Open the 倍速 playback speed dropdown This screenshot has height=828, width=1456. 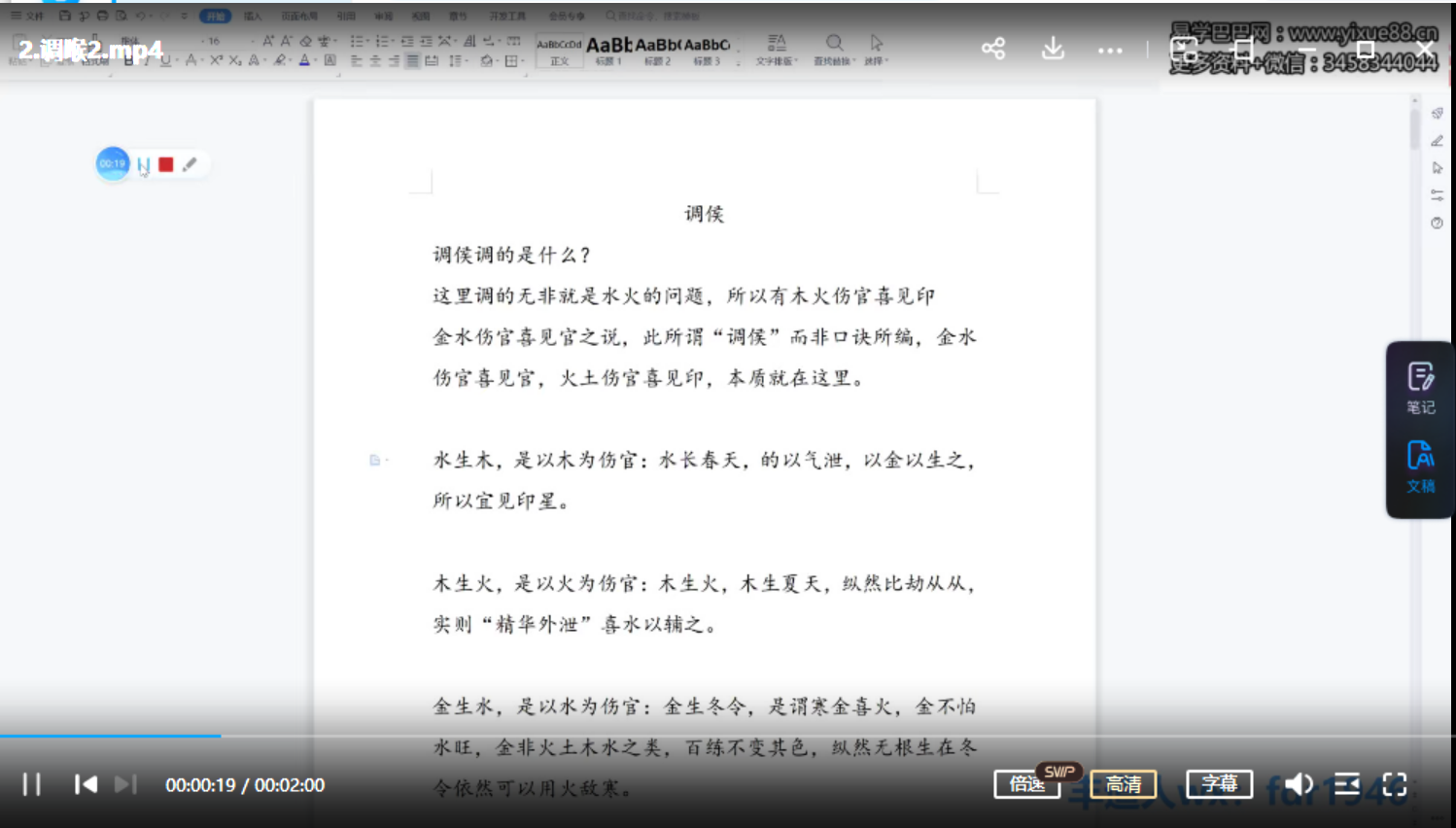[1025, 784]
